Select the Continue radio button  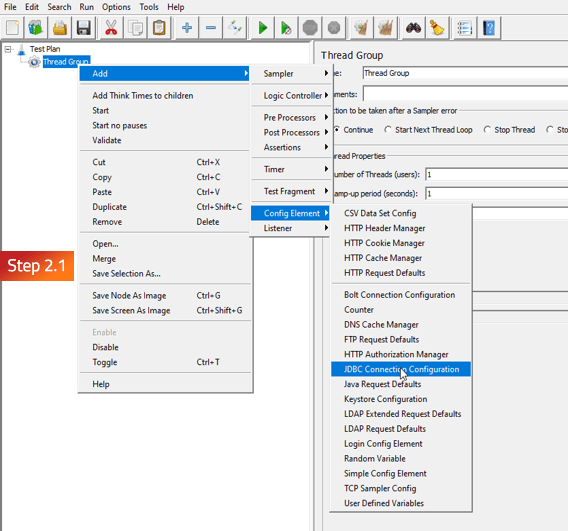(337, 129)
